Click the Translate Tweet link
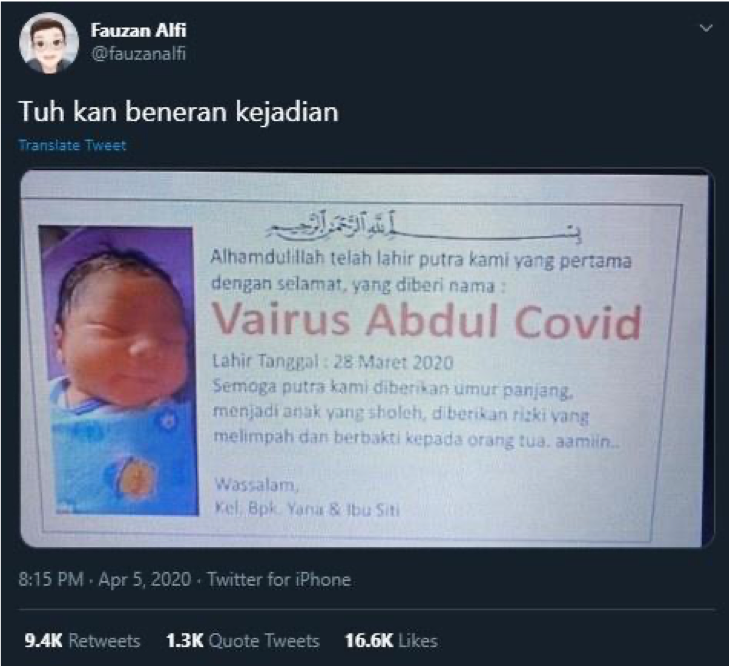Viewport: 729px width, 666px height. tap(73, 145)
